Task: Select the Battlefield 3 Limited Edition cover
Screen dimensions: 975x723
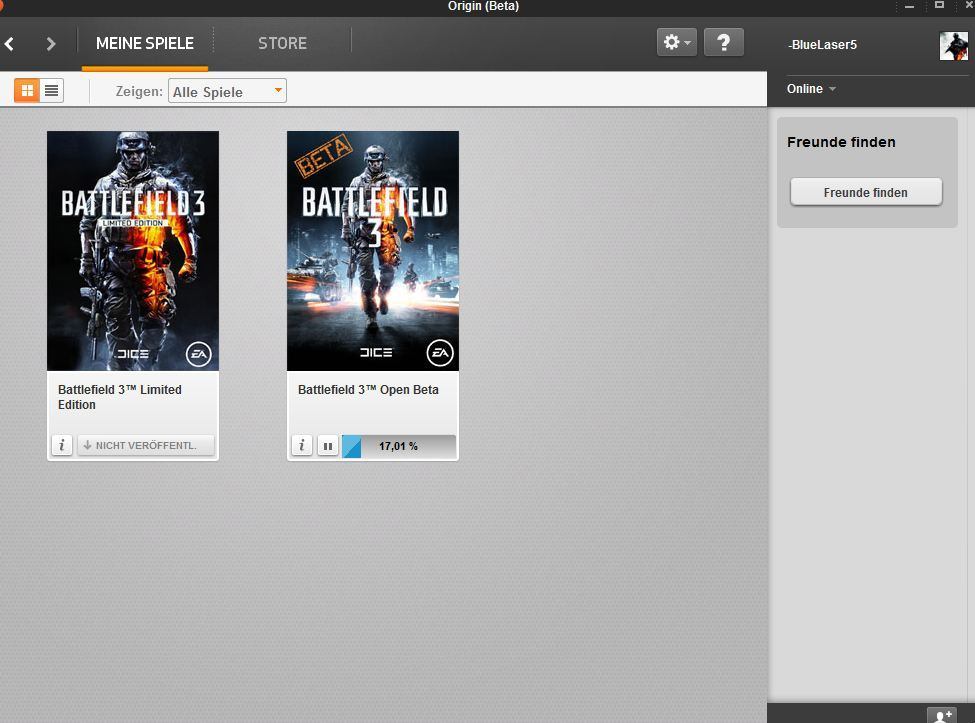Action: [133, 251]
